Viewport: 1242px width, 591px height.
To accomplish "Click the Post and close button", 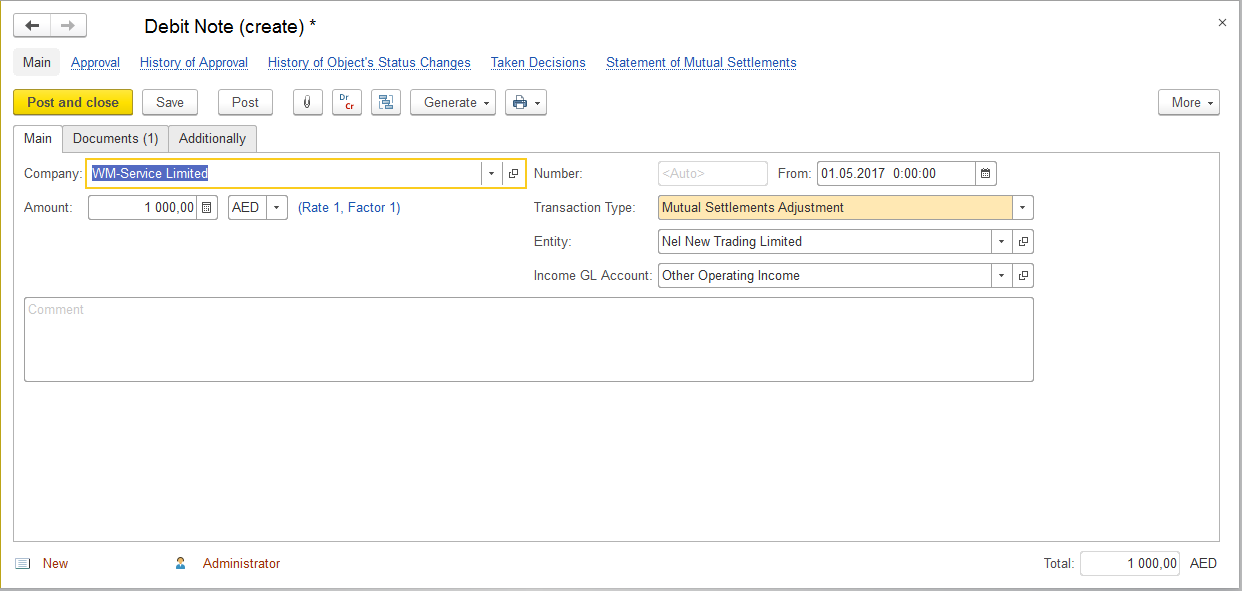I will click(x=73, y=102).
